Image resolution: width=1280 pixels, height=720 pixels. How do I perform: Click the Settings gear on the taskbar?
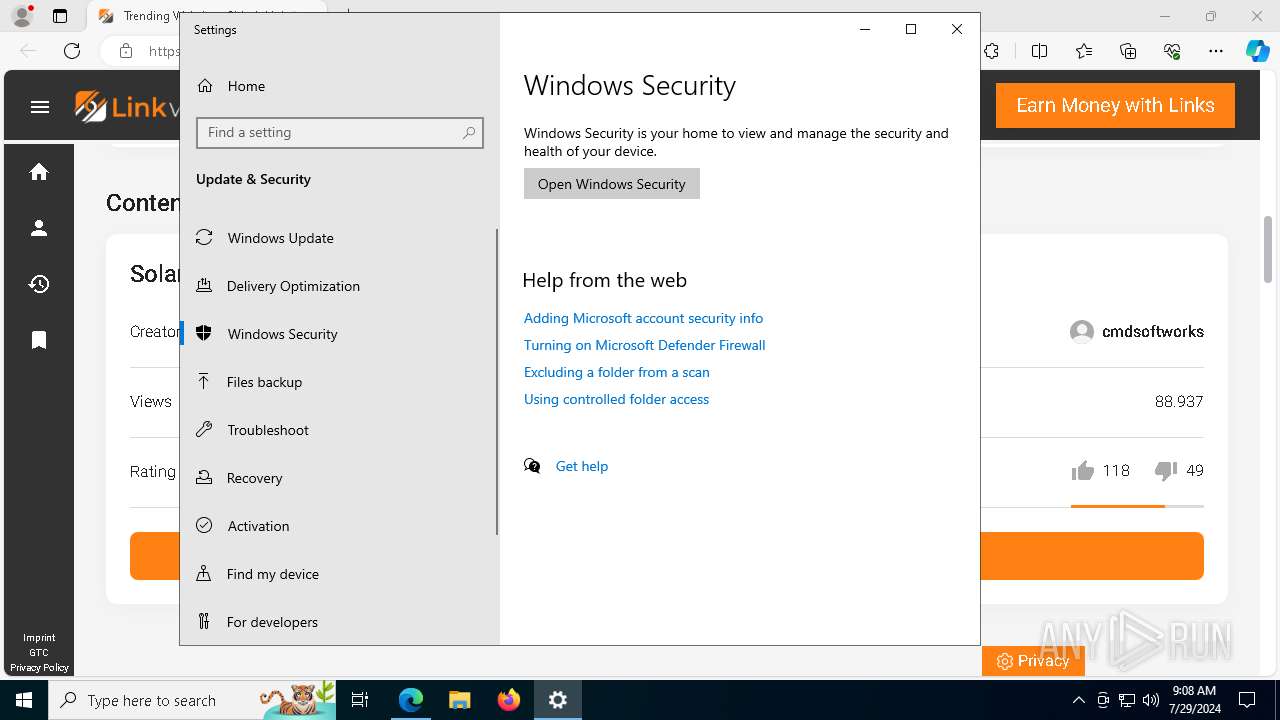pyautogui.click(x=558, y=700)
